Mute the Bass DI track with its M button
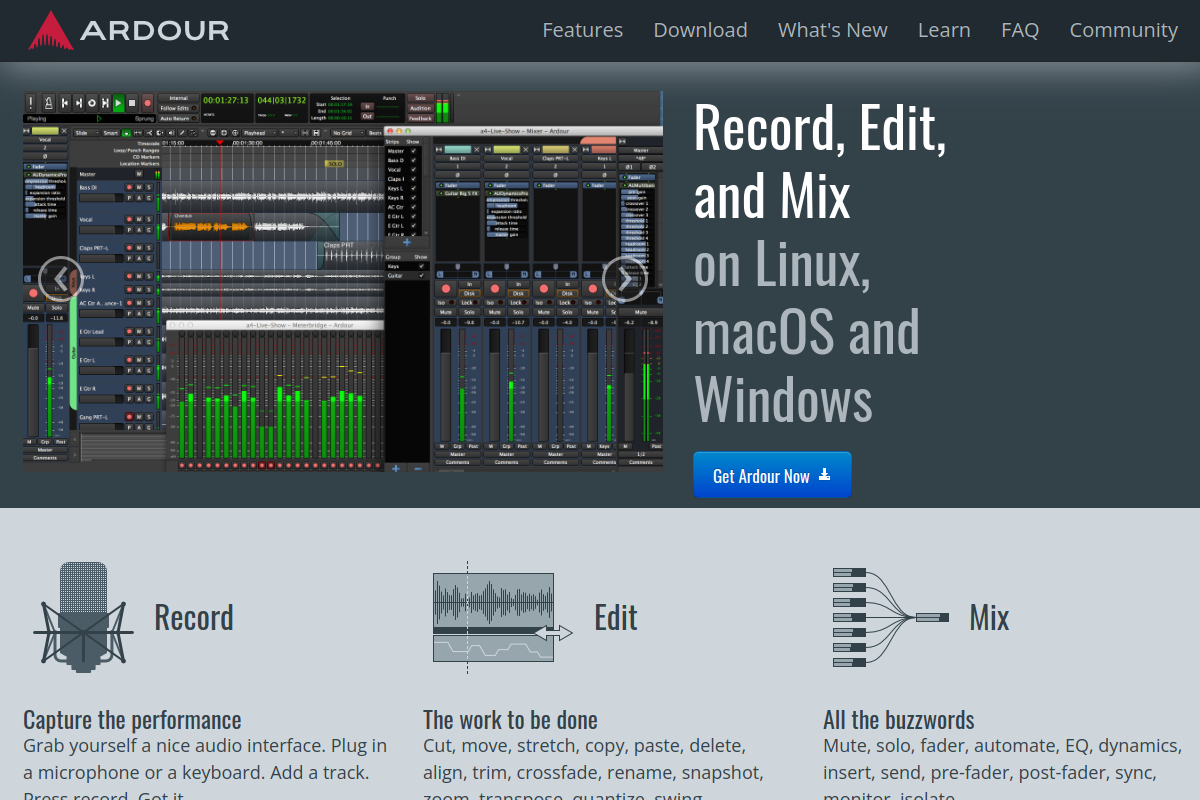 pyautogui.click(x=140, y=187)
